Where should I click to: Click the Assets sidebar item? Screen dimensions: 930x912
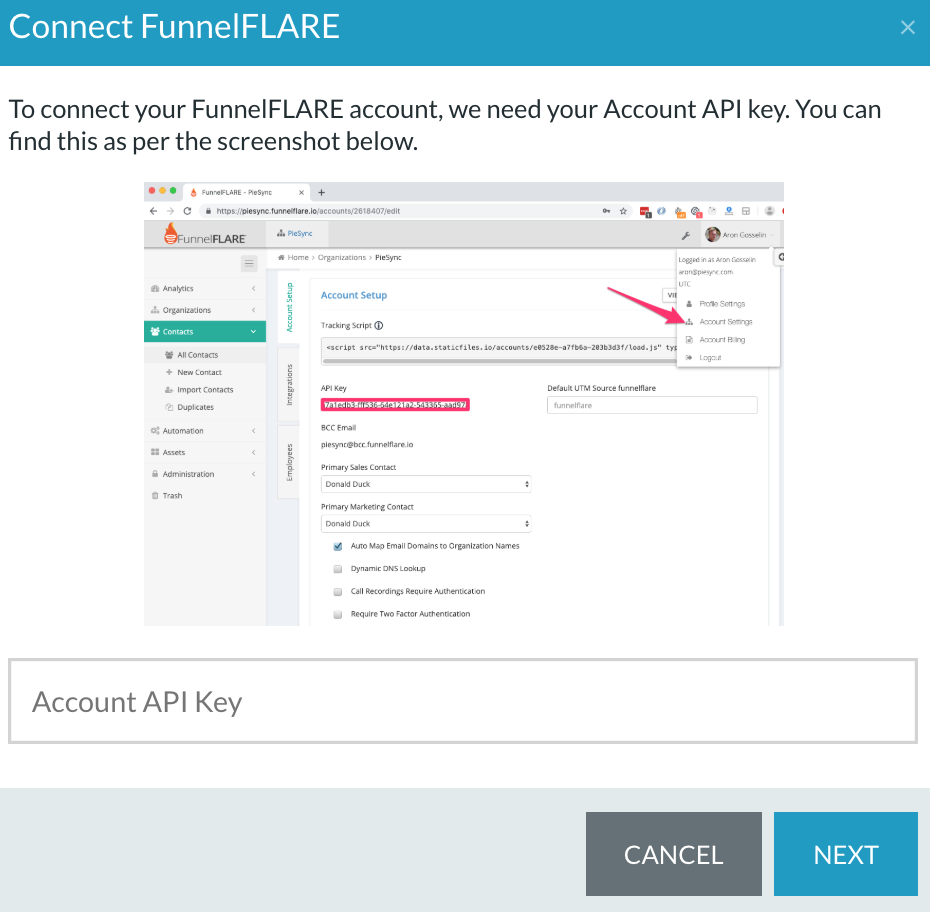[173, 452]
